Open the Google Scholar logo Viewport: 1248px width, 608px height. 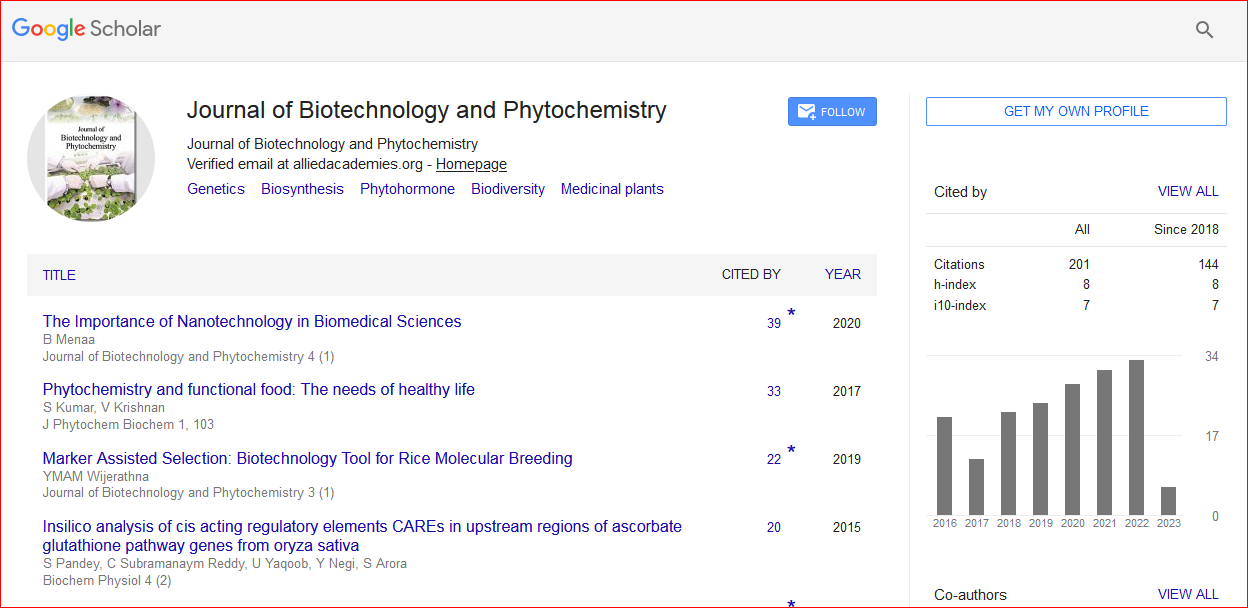pyautogui.click(x=86, y=29)
